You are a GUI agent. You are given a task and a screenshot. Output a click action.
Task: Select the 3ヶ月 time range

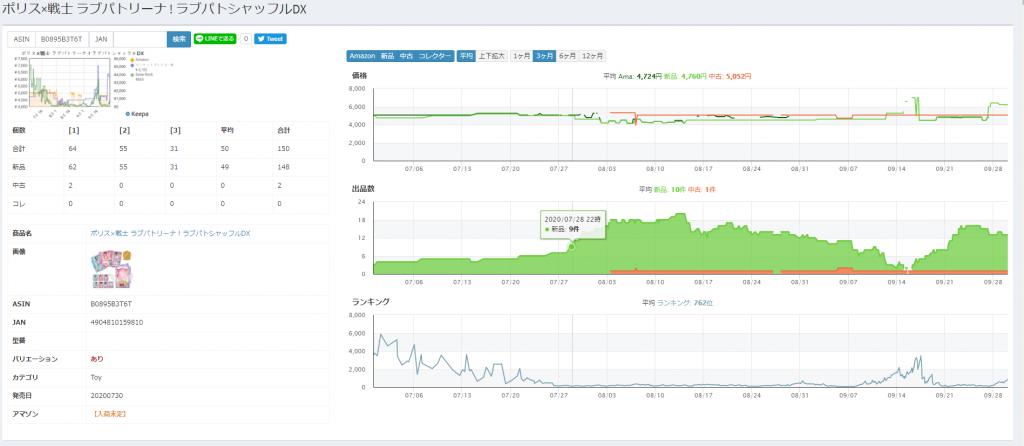pyautogui.click(x=544, y=56)
